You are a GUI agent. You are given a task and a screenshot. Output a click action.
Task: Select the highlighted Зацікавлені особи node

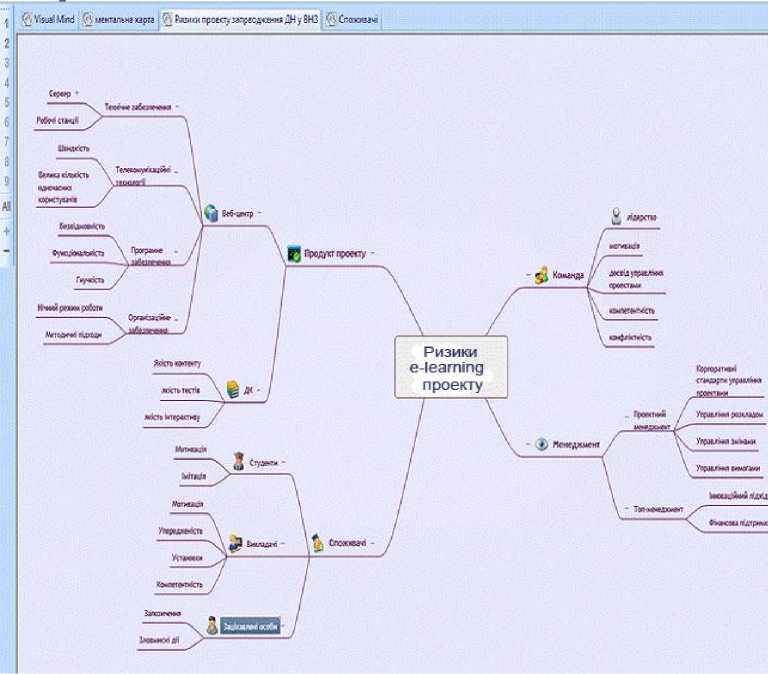[x=250, y=626]
